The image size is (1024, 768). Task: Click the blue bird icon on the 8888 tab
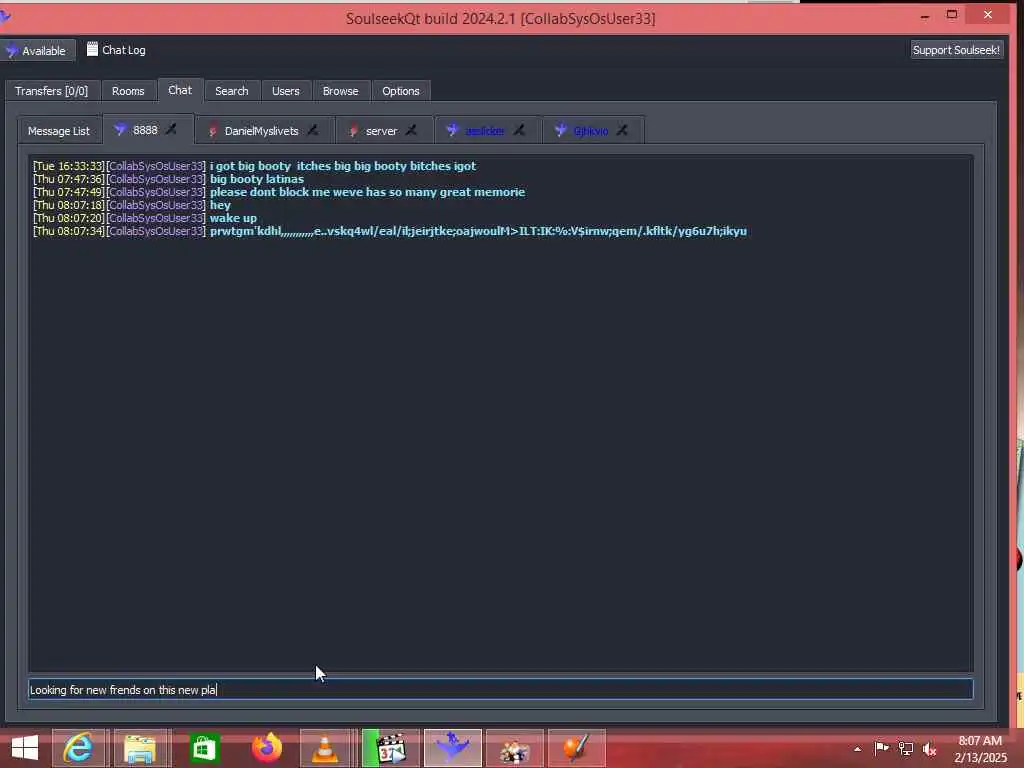click(120, 130)
